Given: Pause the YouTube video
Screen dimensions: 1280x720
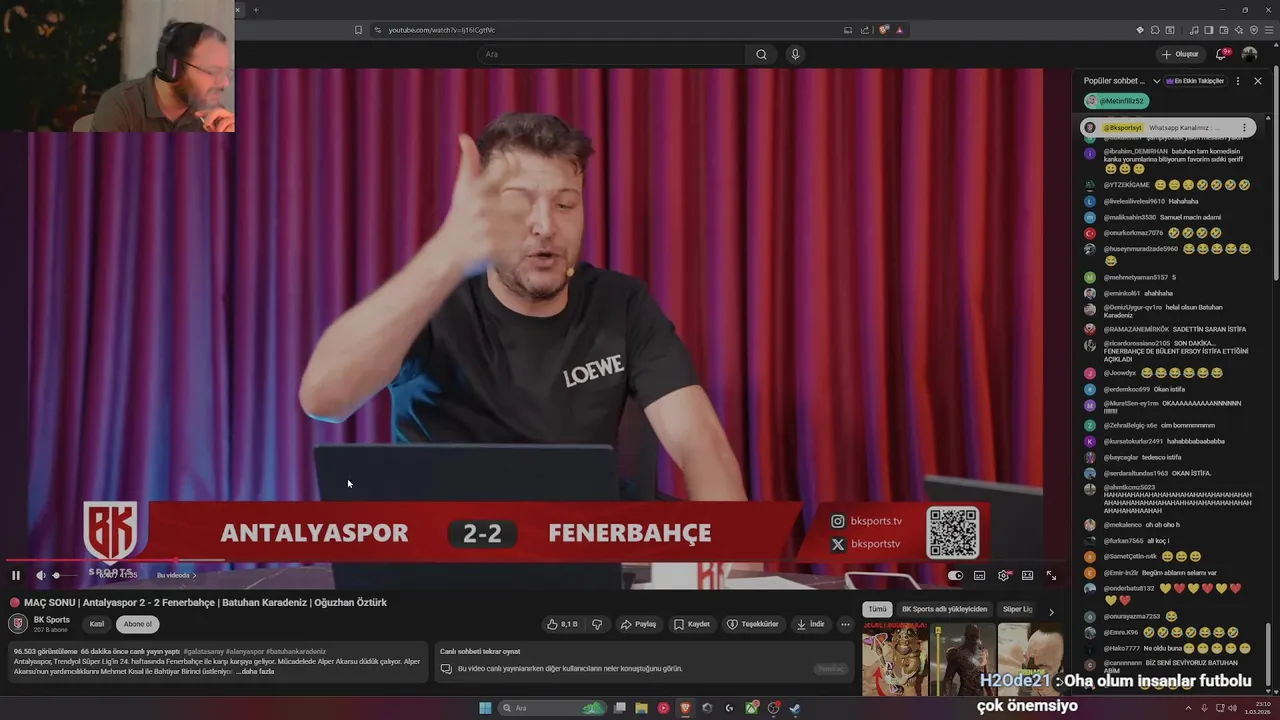Looking at the screenshot, I should (16, 575).
